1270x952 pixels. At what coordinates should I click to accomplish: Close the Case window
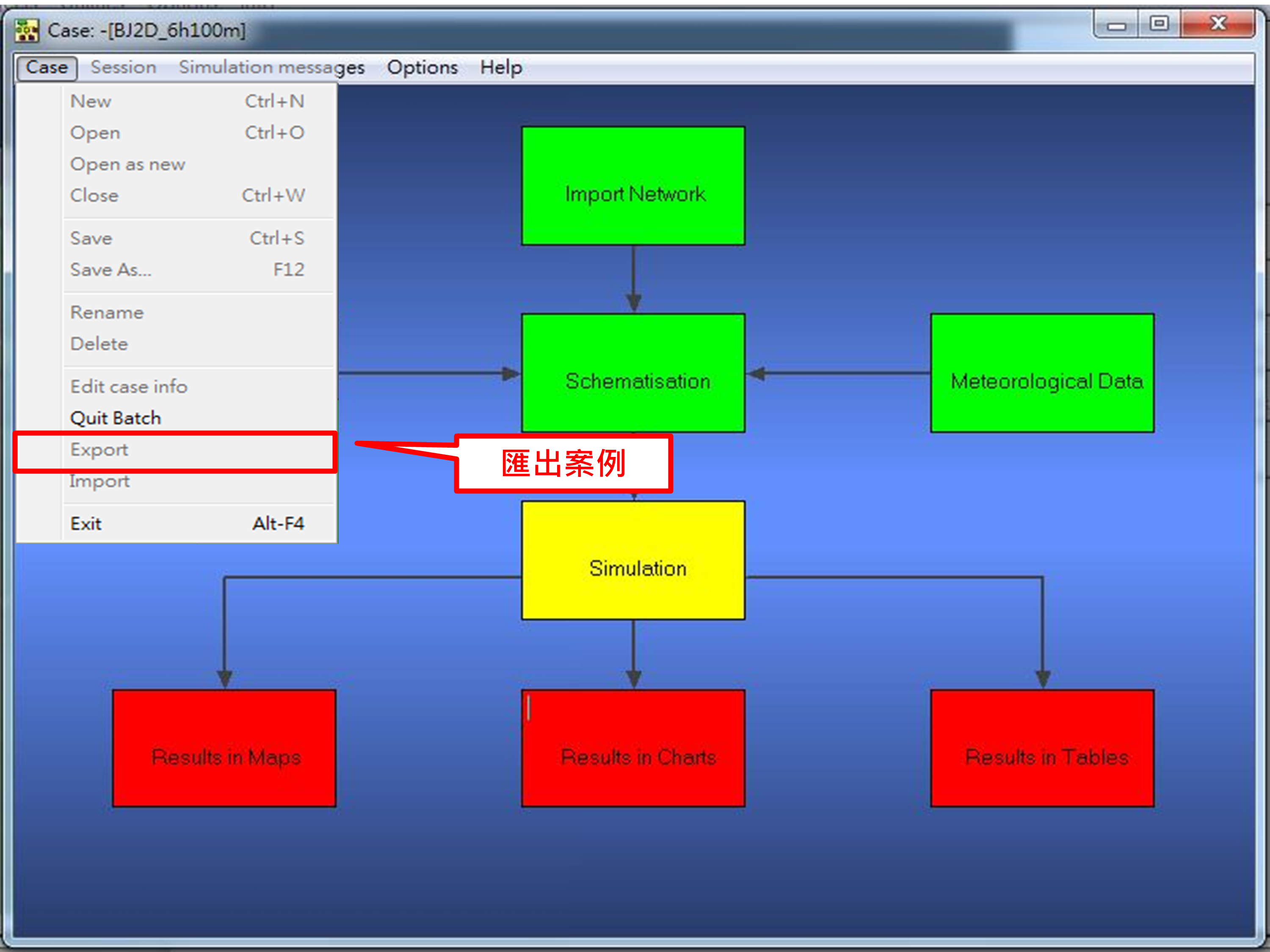(1218, 24)
